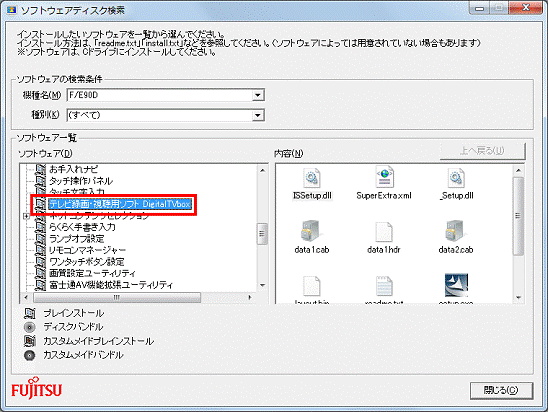Screen dimensions: 548x412
Task: Click the icon beside タッチ操作パネル
Action: pos(41,181)
